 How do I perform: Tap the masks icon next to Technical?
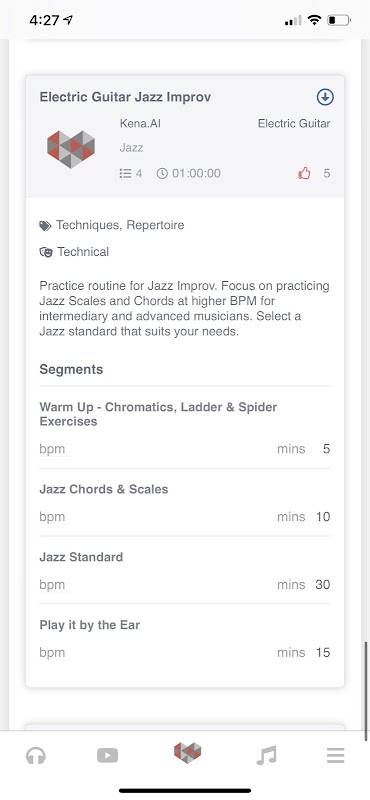[x=46, y=252]
